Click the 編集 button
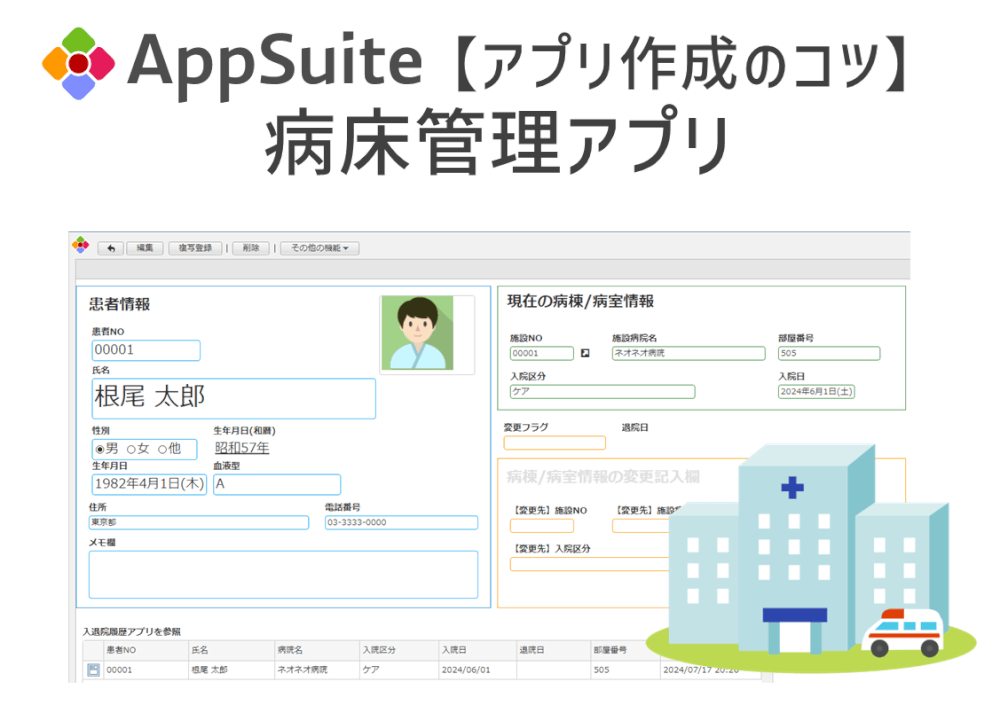This screenshot has width=1000, height=713. 145,247
